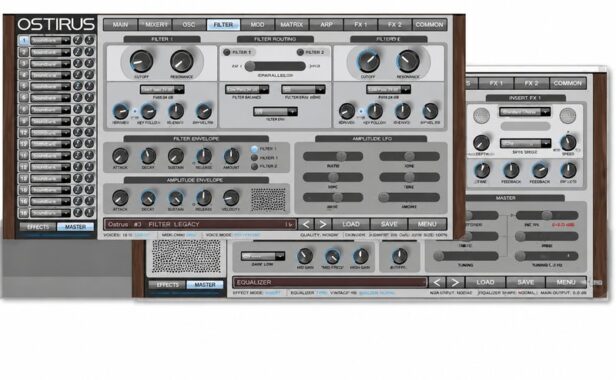
Task: Select part number 2 button
Action: point(24,52)
